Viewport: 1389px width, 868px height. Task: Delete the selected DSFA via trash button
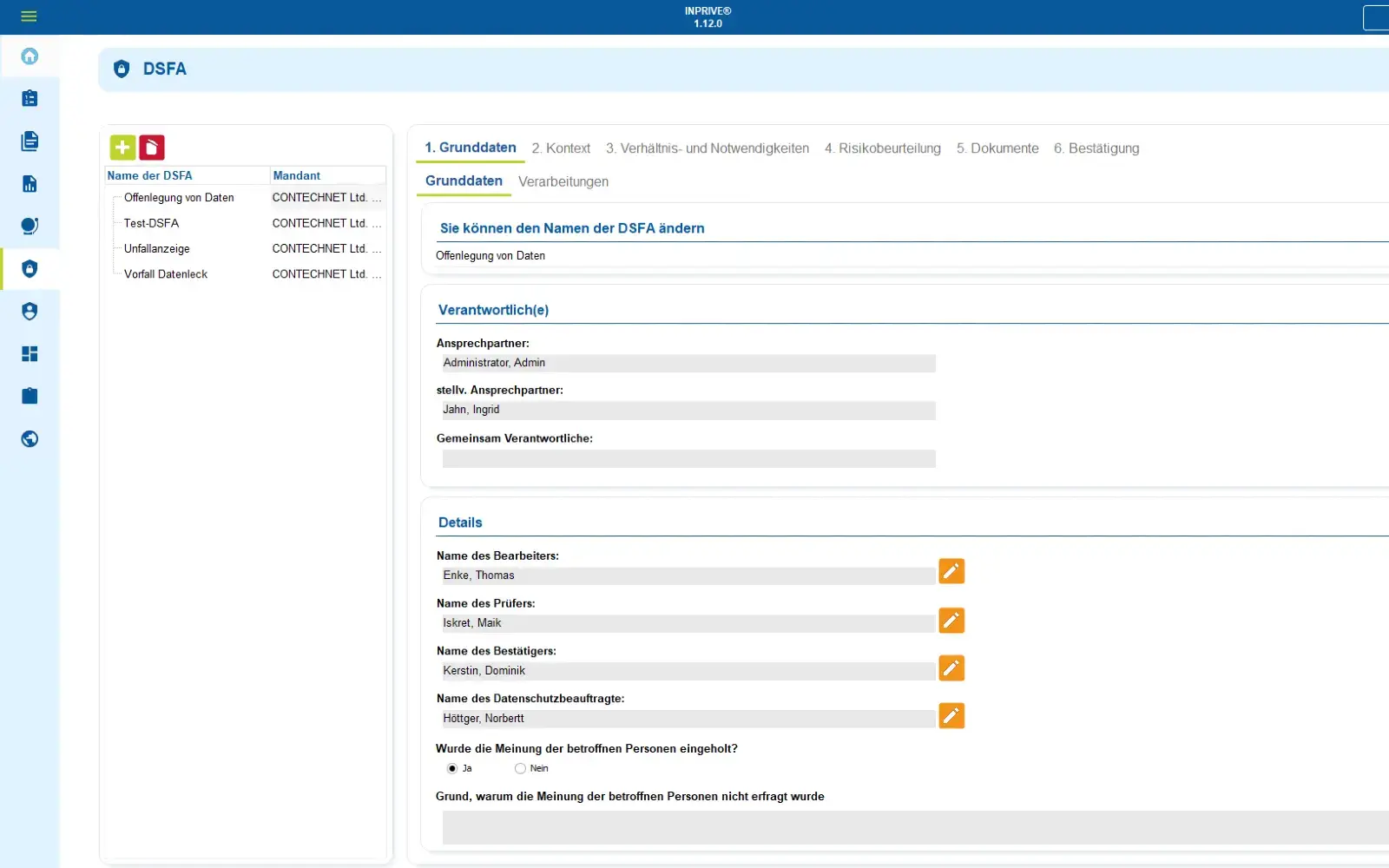point(153,148)
